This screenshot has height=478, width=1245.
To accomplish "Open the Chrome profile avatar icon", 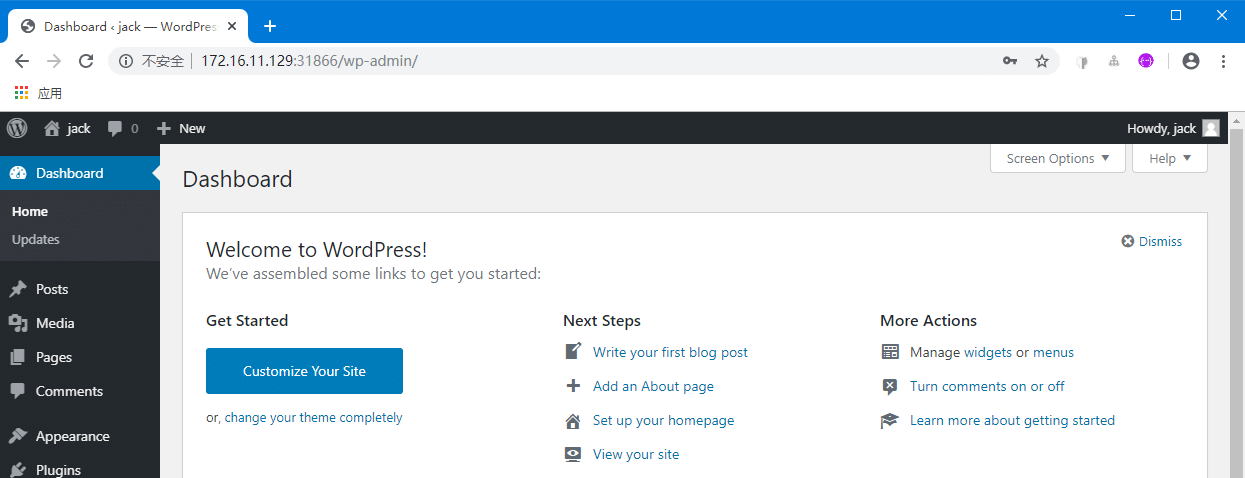I will point(1190,61).
